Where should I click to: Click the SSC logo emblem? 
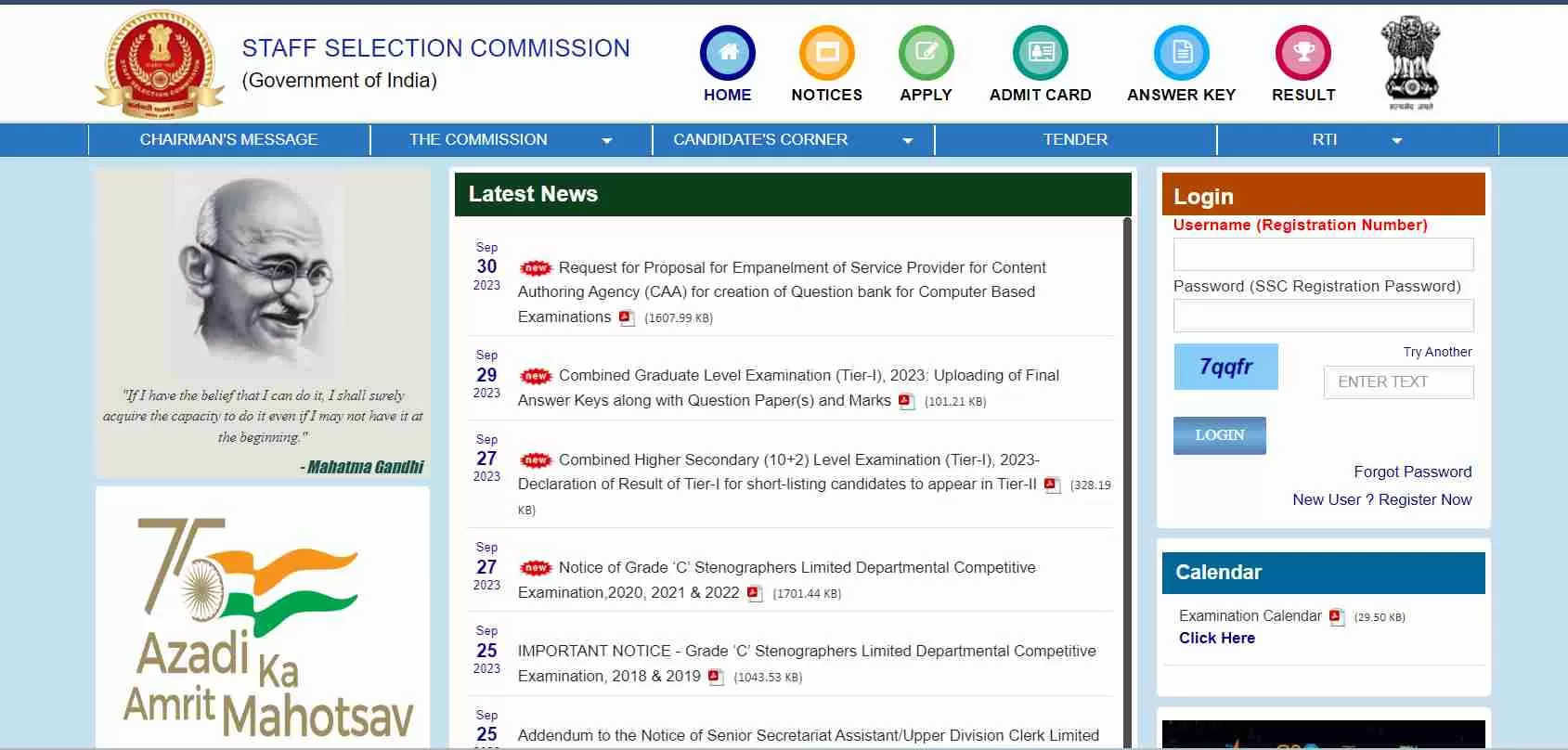[x=161, y=63]
